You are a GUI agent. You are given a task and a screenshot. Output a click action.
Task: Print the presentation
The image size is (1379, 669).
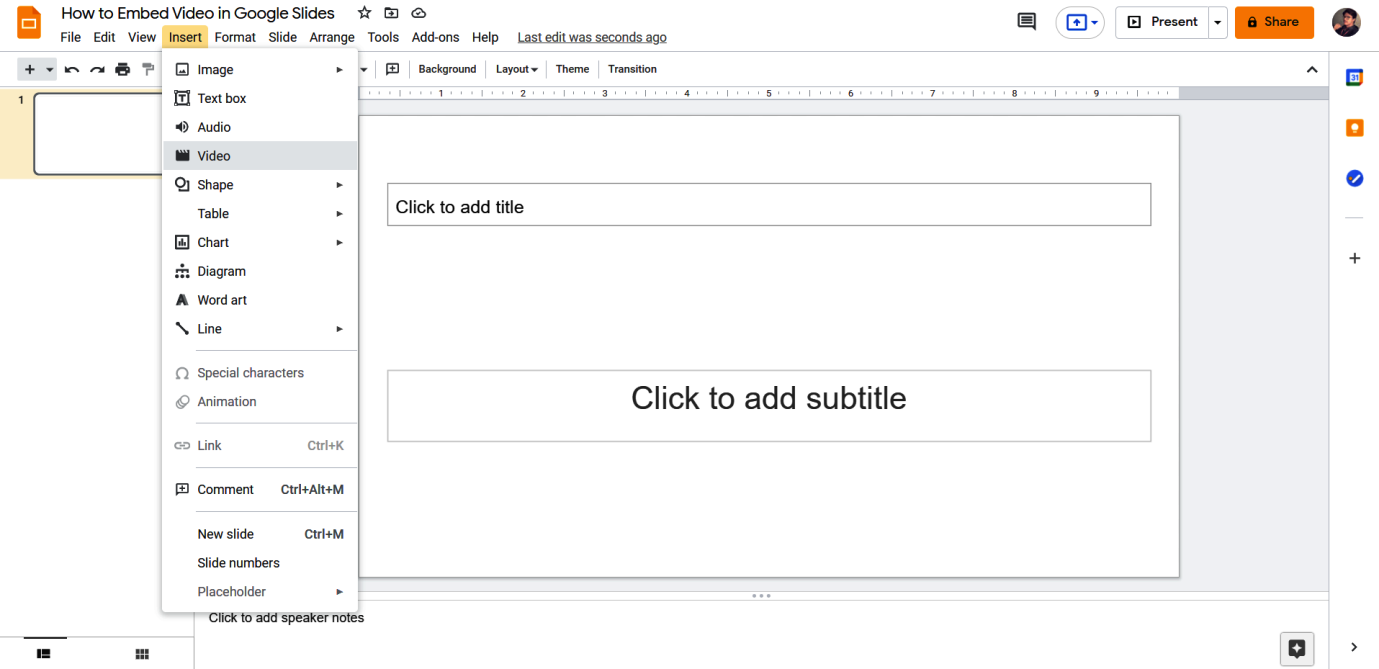point(122,69)
